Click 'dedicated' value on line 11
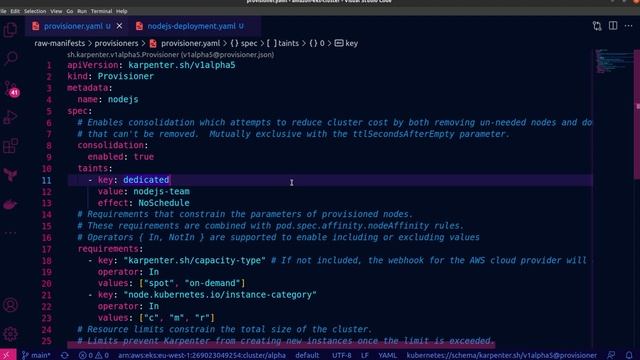This screenshot has height=360, width=640. (146, 180)
